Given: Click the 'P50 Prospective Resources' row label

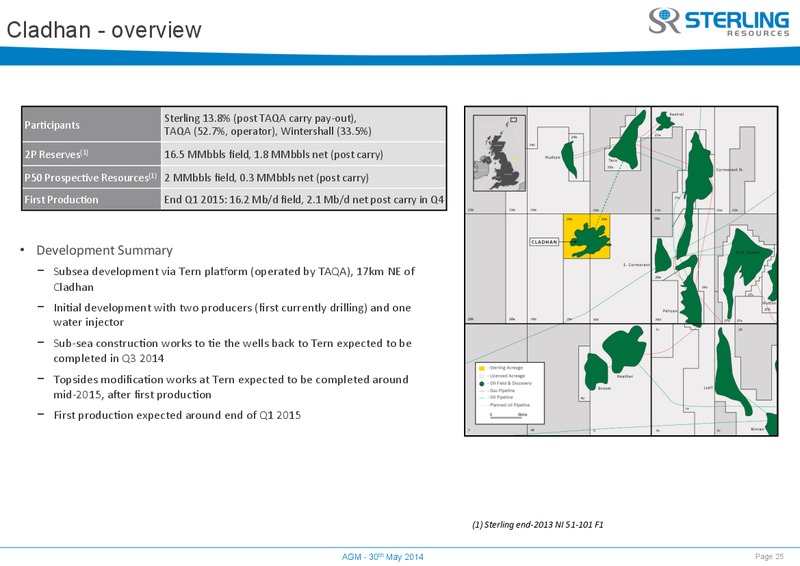Looking at the screenshot, I should (91, 177).
